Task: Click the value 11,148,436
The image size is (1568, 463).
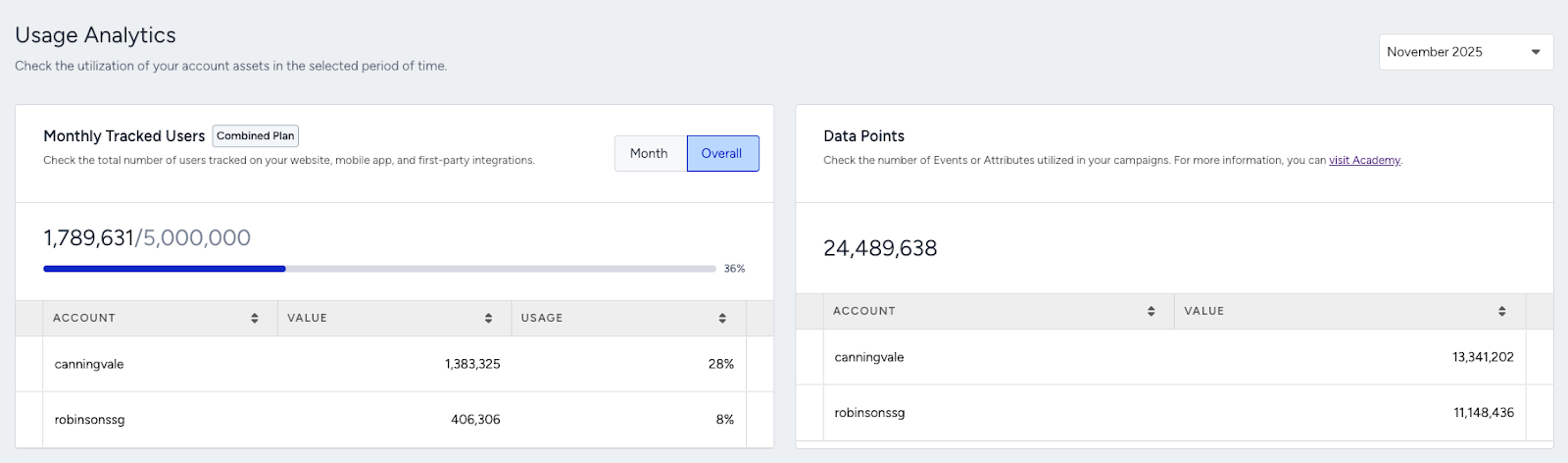Action: point(1484,412)
